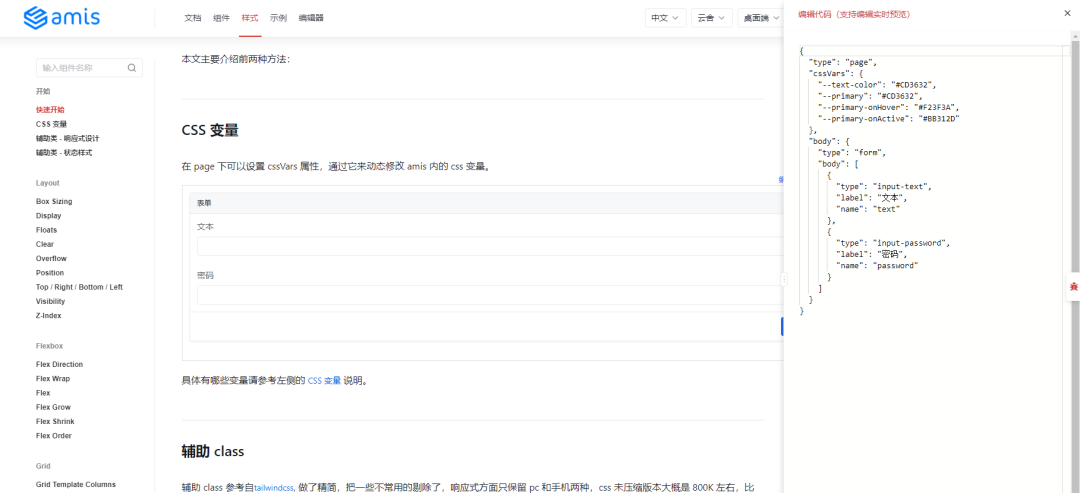Viewport: 1080px width, 493px height.
Task: Close the code editor panel
Action: click(1066, 14)
